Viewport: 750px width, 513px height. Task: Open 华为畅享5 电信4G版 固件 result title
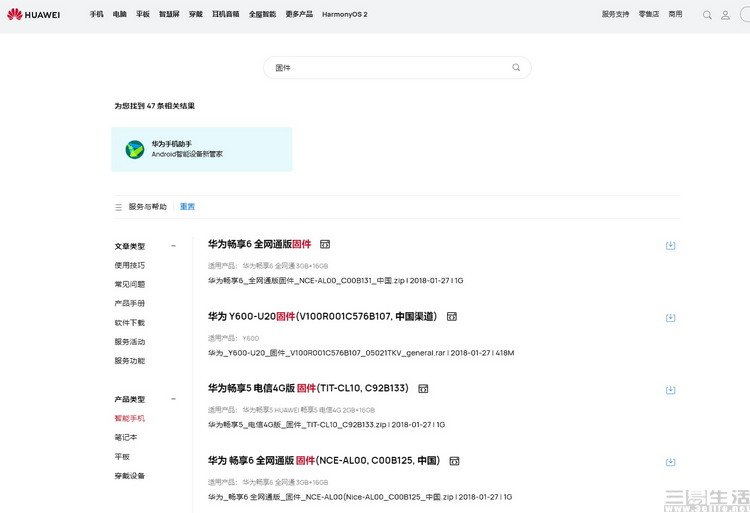point(308,388)
